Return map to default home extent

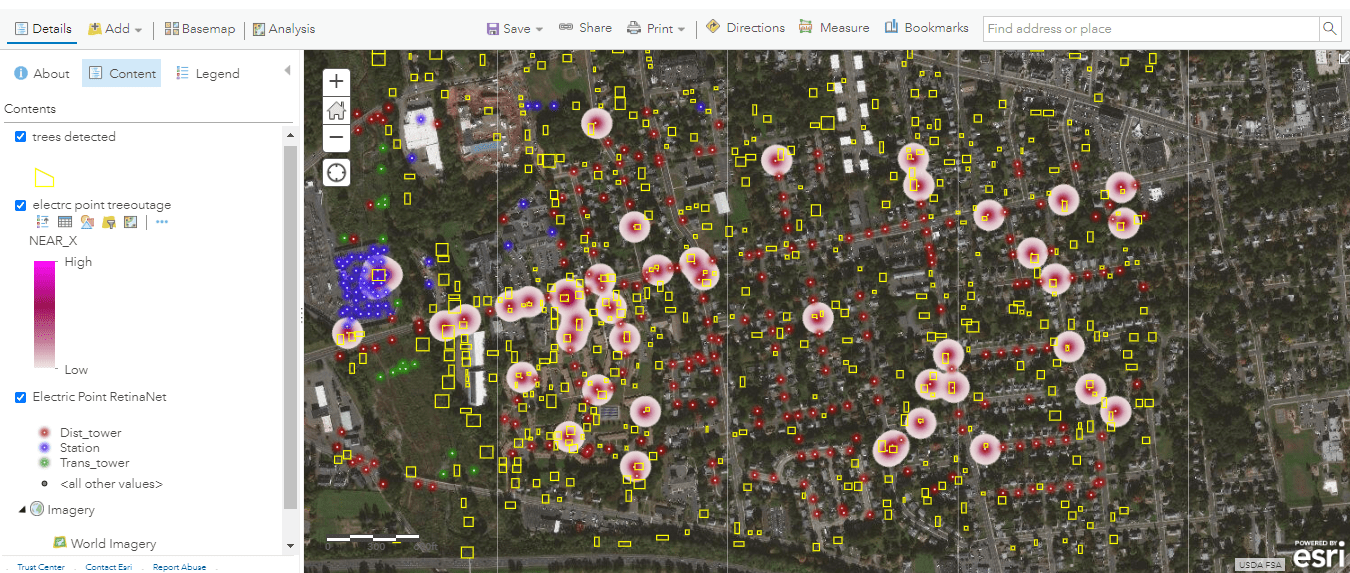[x=336, y=110]
